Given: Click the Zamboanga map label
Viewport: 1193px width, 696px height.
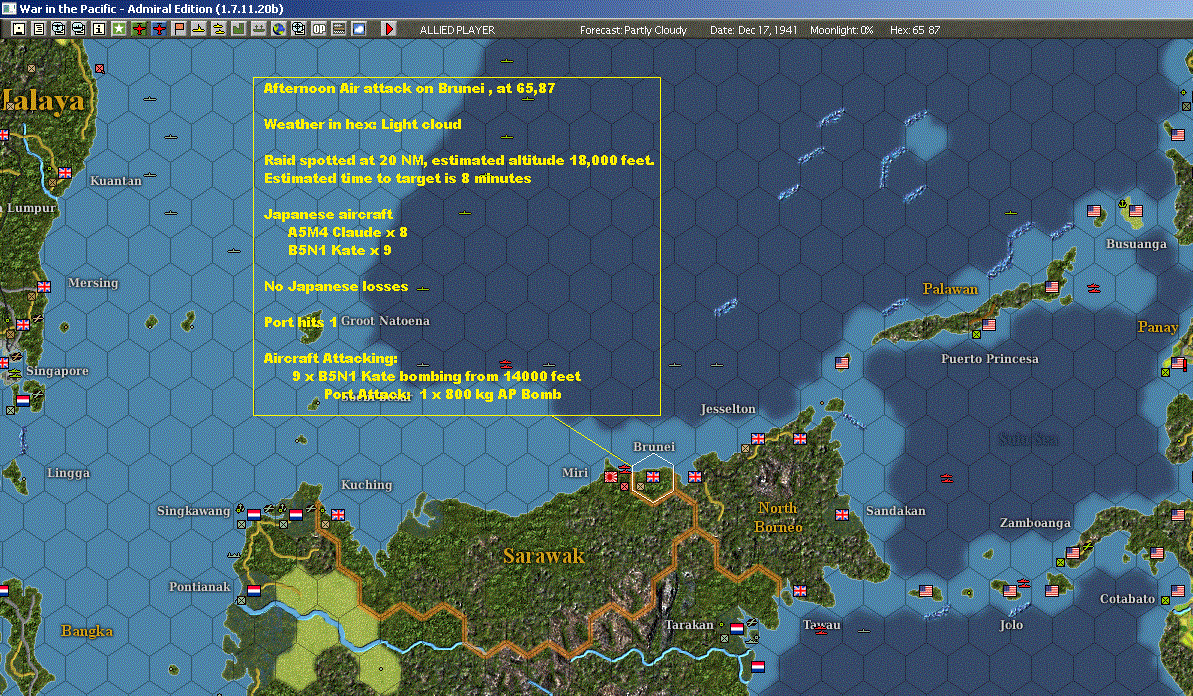Looking at the screenshot, I should pyautogui.click(x=1035, y=523).
